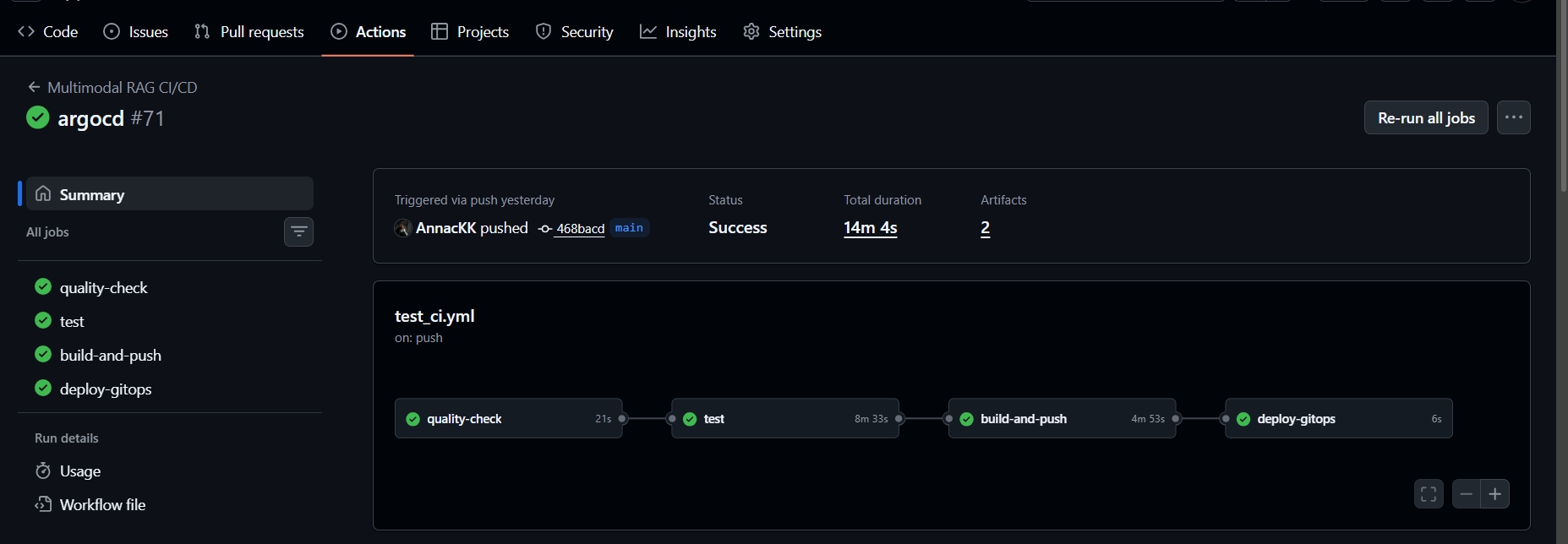1568x544 pixels.
Task: Click the filter jobs icon button
Action: click(x=298, y=231)
